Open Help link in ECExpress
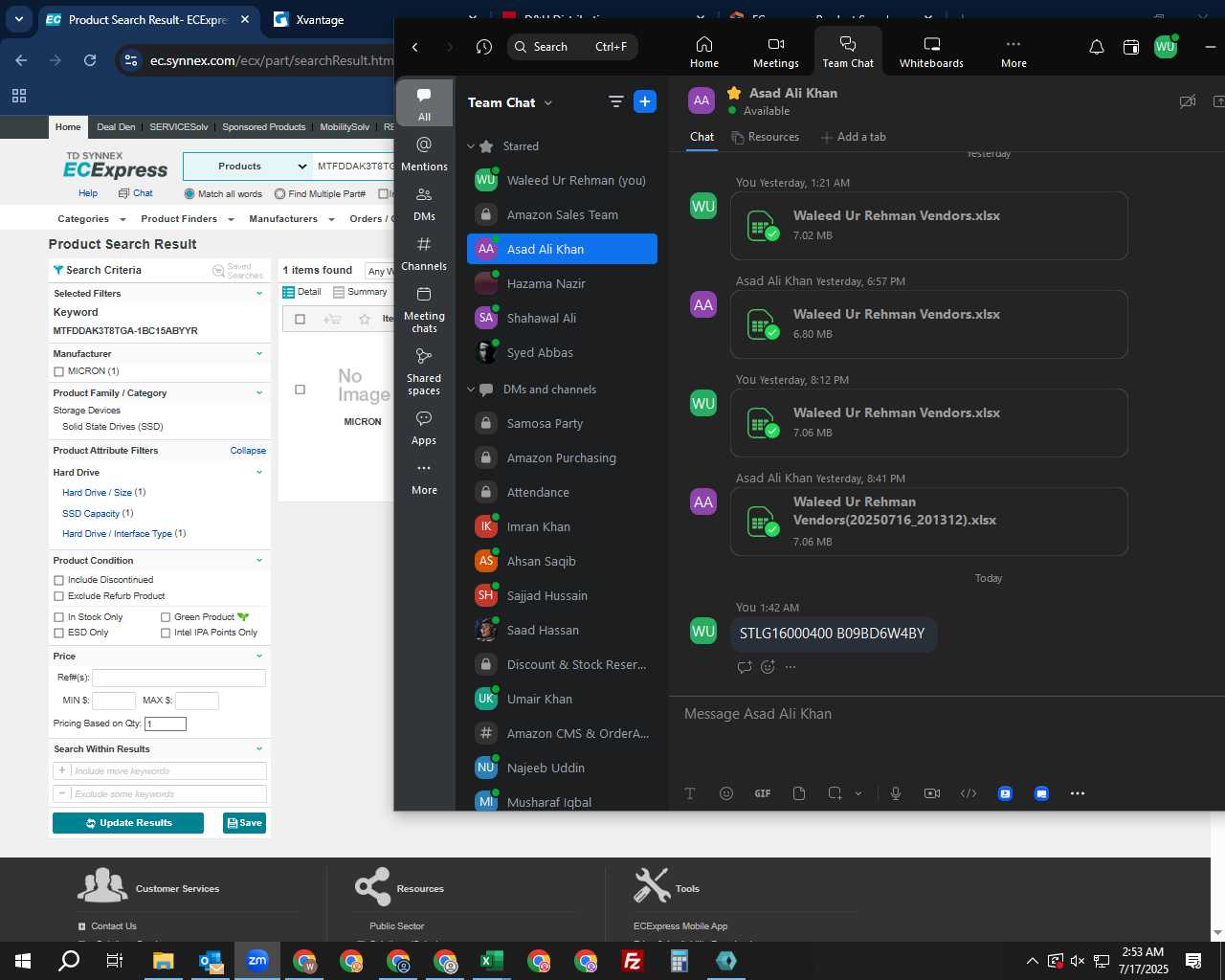 coord(88,193)
